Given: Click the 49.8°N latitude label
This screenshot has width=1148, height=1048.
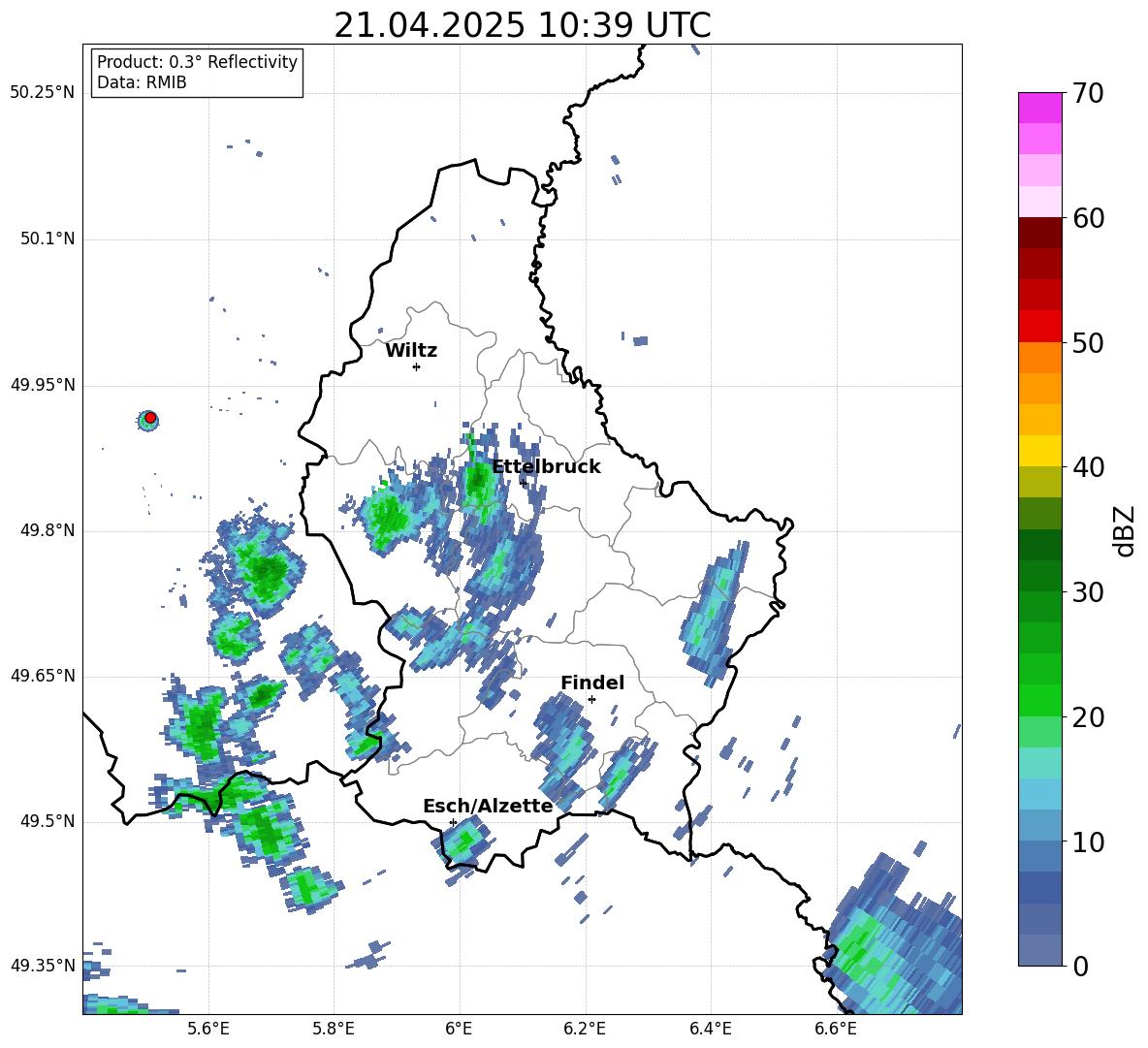Looking at the screenshot, I should (x=47, y=530).
